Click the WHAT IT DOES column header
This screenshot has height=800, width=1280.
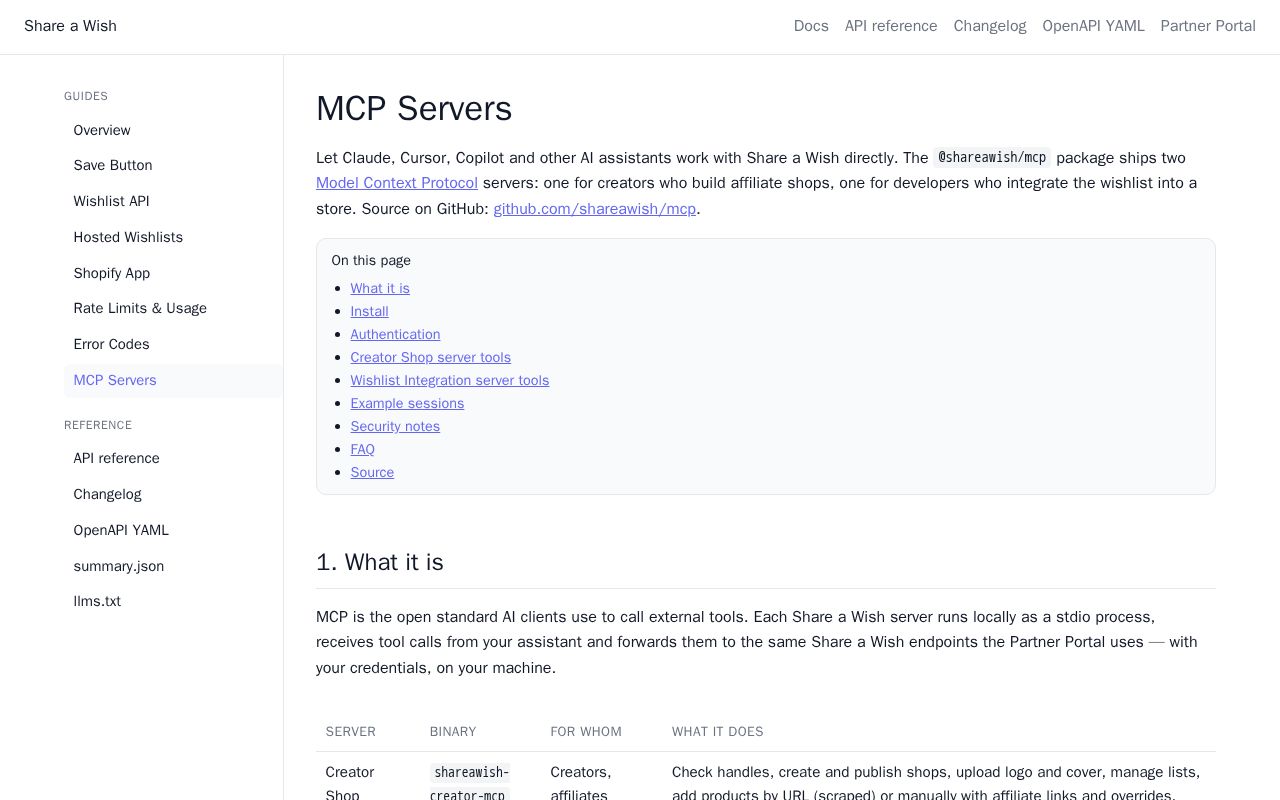coord(718,732)
